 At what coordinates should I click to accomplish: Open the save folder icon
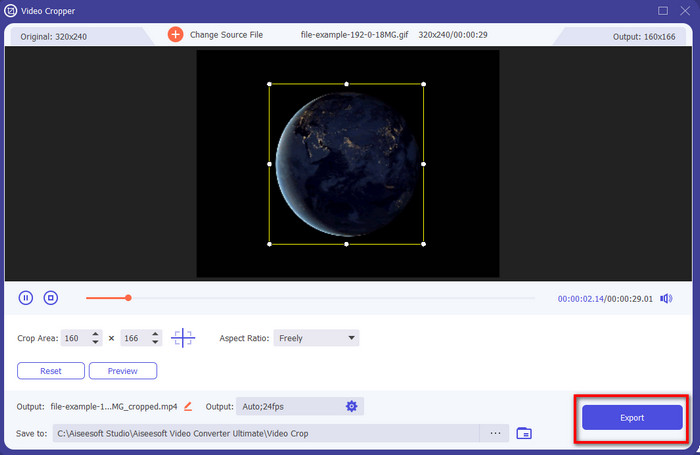click(524, 433)
